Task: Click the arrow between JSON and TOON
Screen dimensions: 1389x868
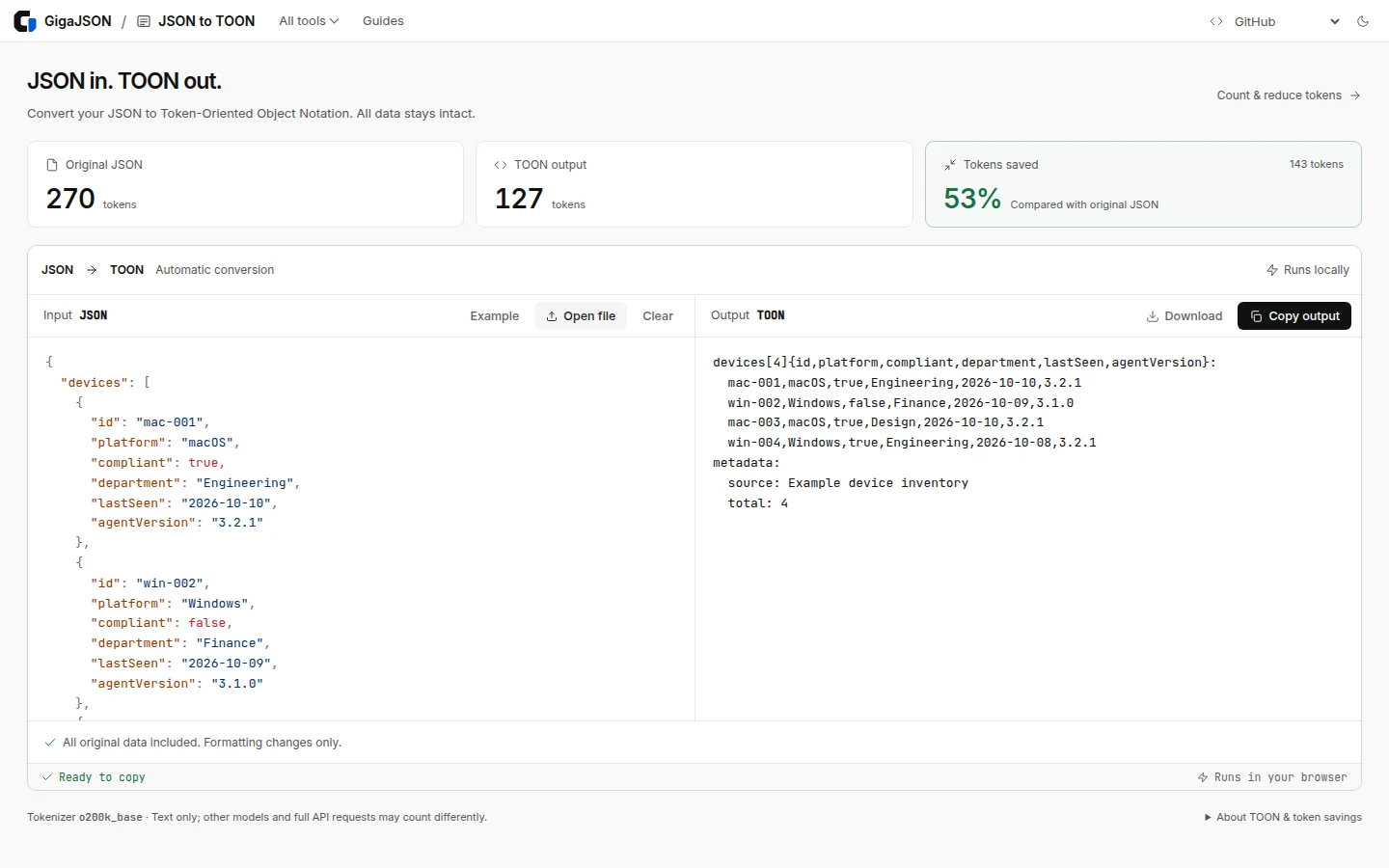Action: (92, 270)
